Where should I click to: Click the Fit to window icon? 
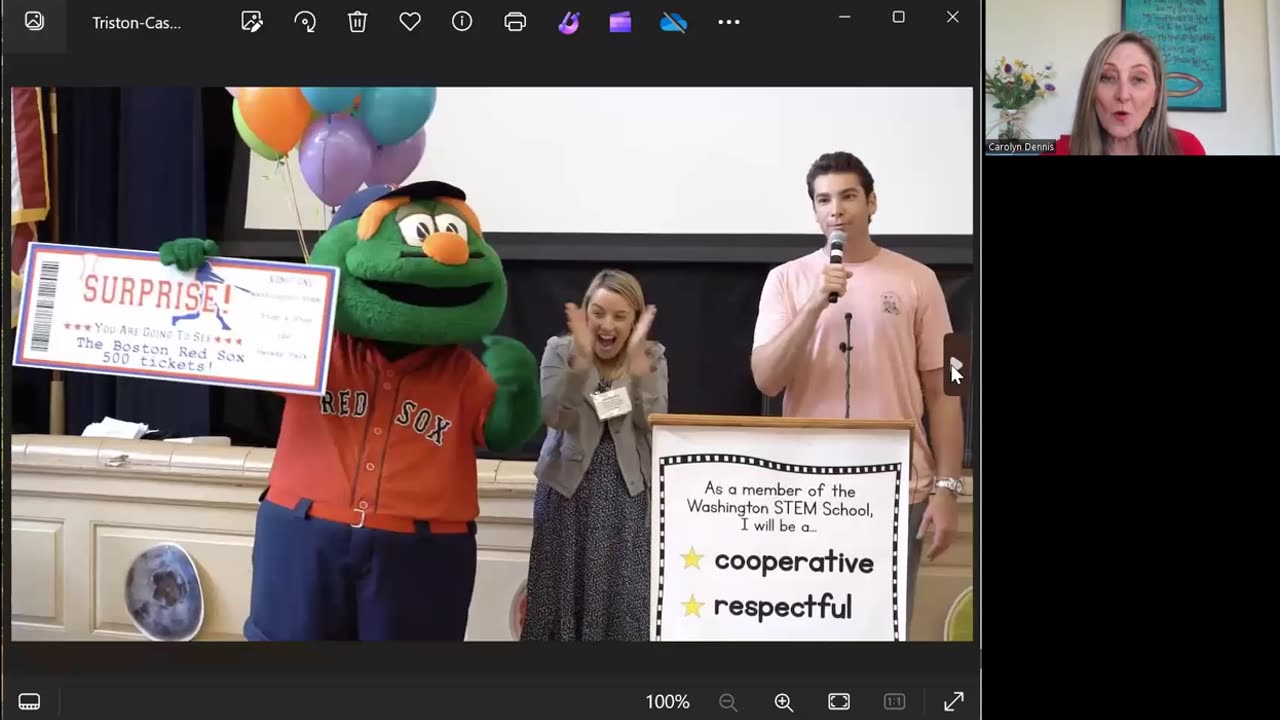(839, 702)
